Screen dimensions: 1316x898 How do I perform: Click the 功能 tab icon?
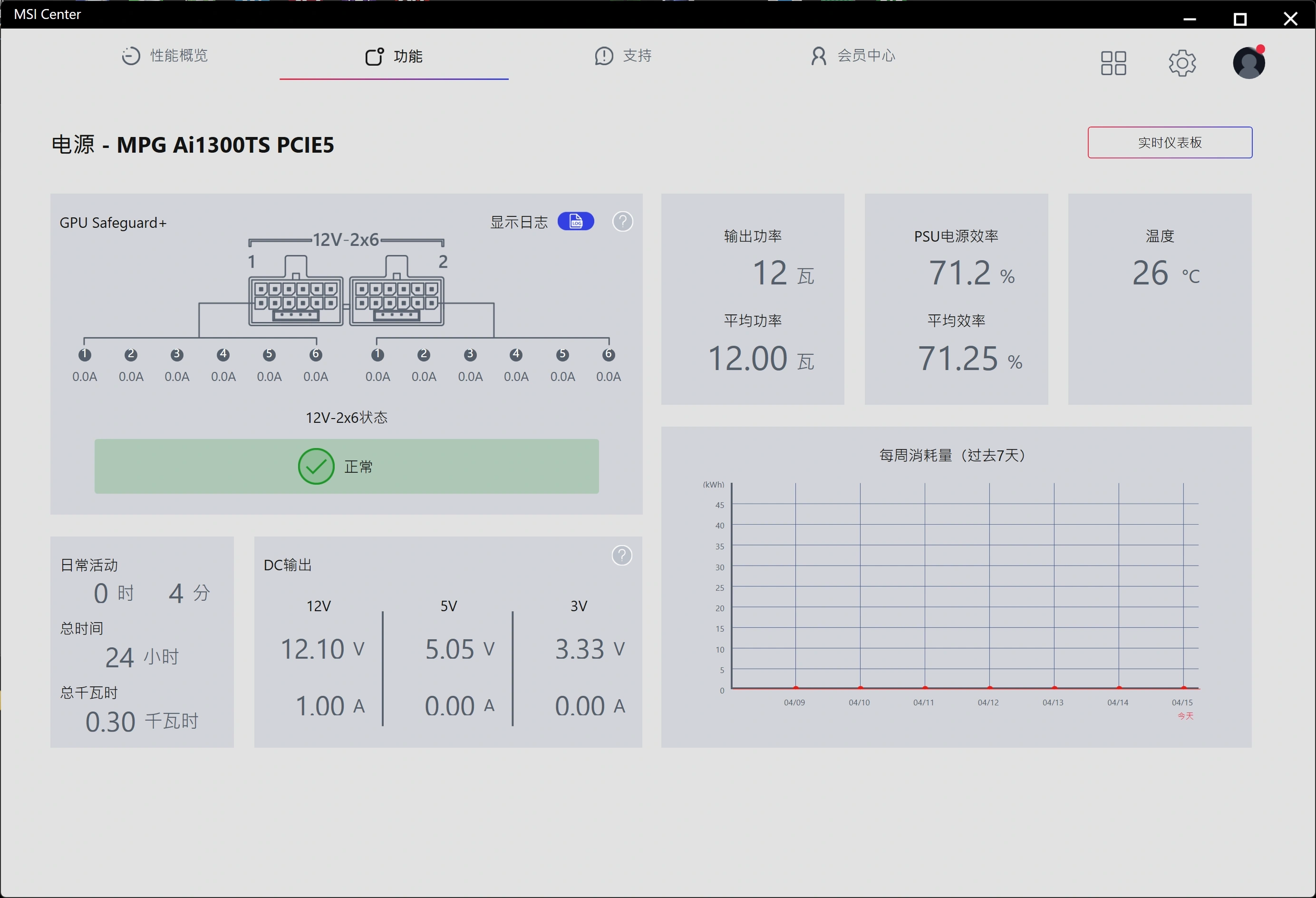point(374,56)
